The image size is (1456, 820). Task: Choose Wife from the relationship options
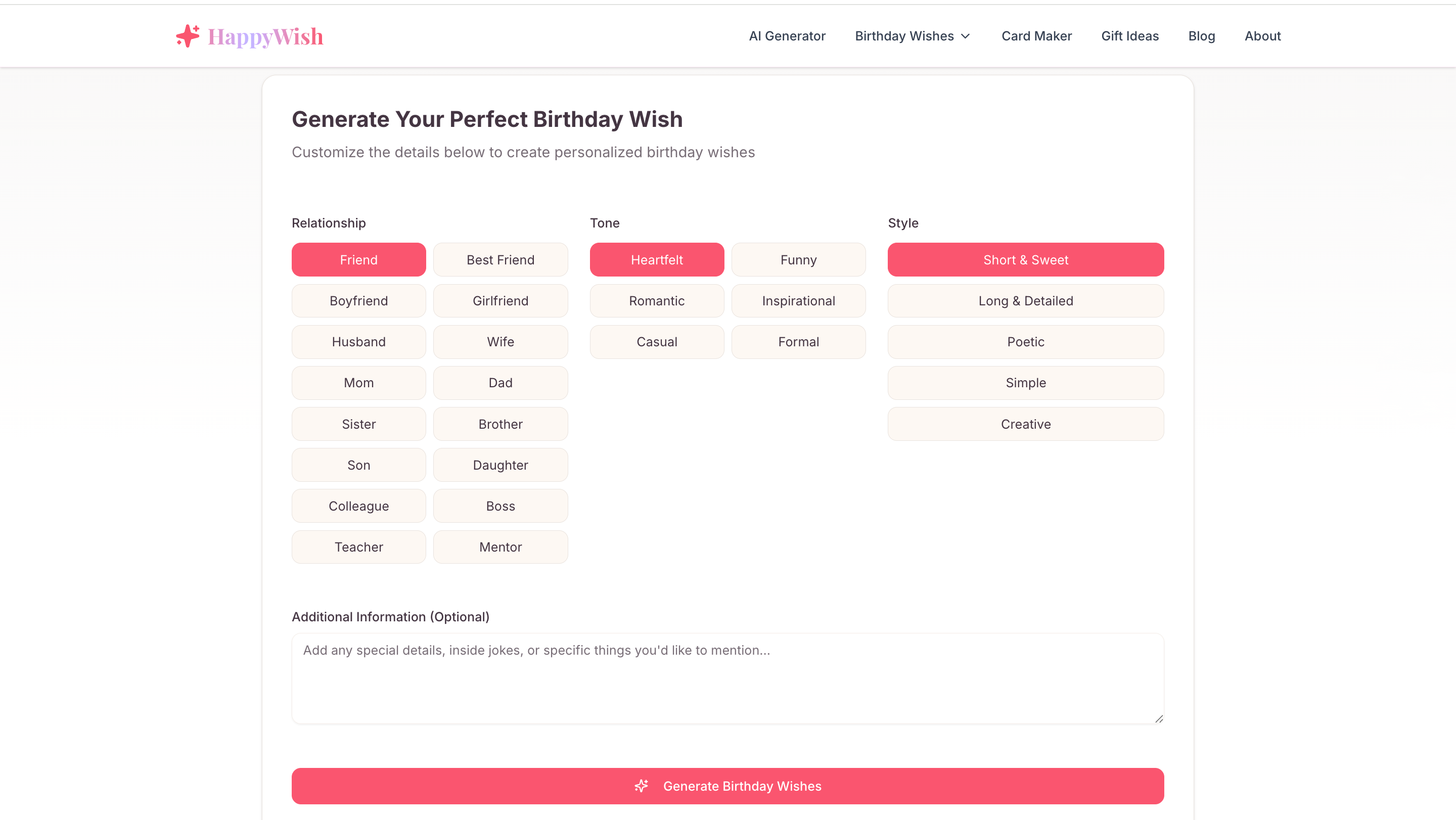click(500, 341)
